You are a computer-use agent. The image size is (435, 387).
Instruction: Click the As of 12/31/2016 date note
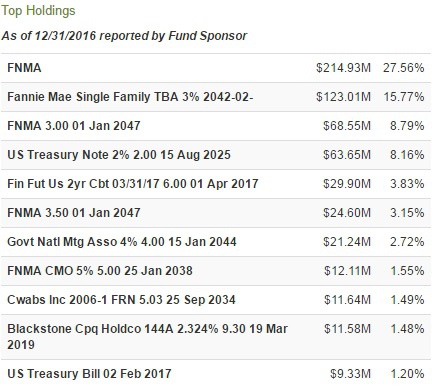(x=124, y=36)
